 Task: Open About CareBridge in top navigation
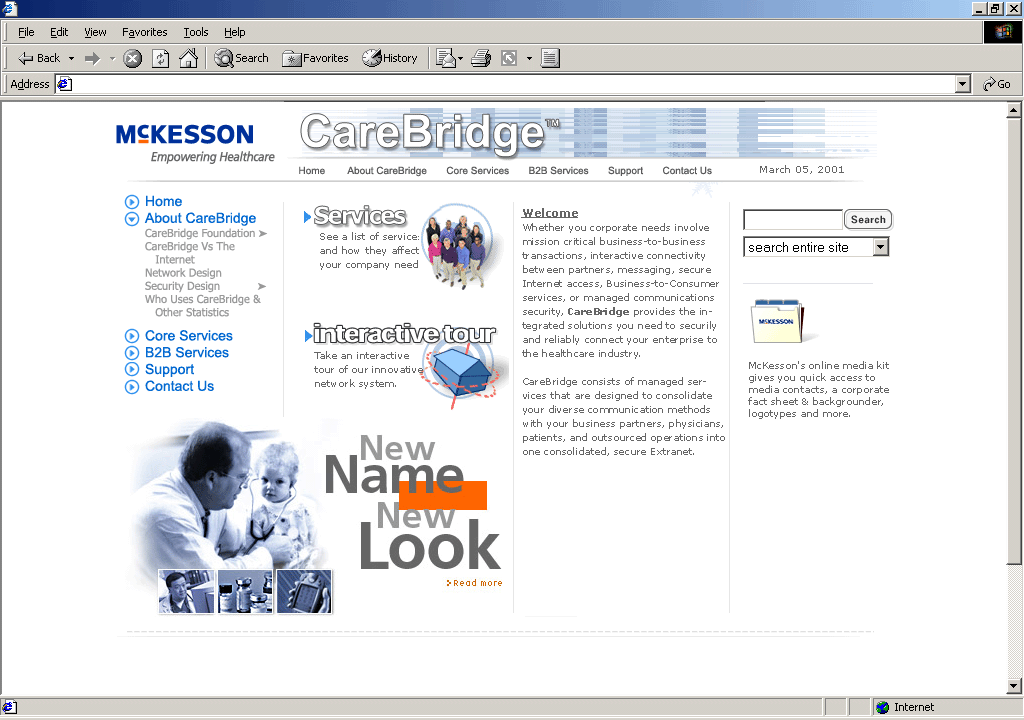pos(387,171)
